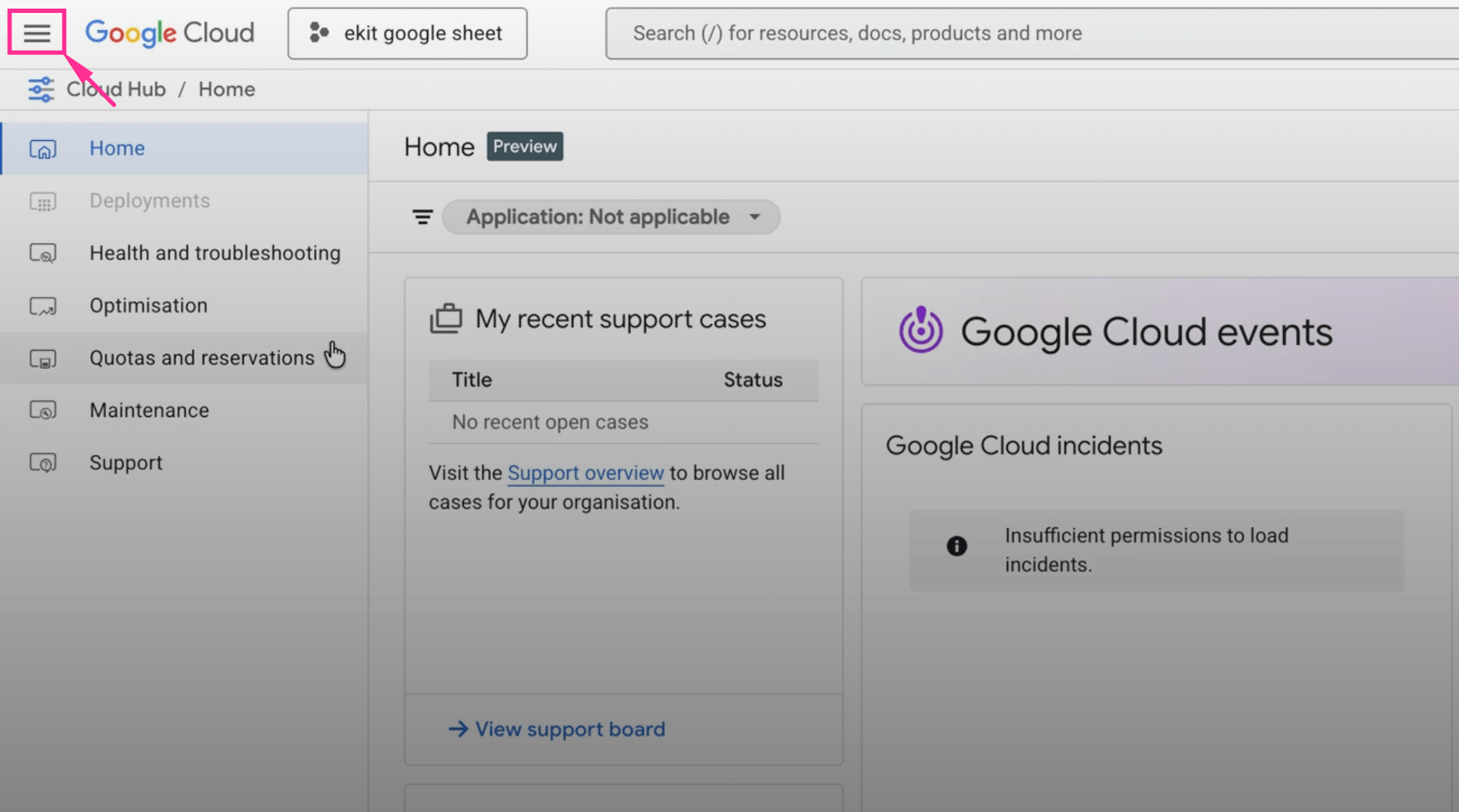Click the Google Cloud logo
This screenshot has width=1459, height=812.
pyautogui.click(x=170, y=33)
